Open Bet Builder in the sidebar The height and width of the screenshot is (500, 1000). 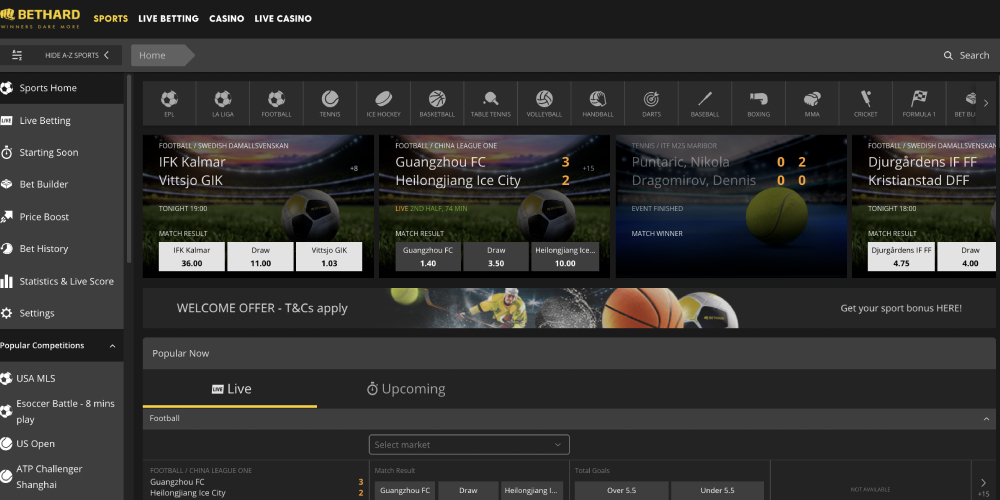click(44, 185)
